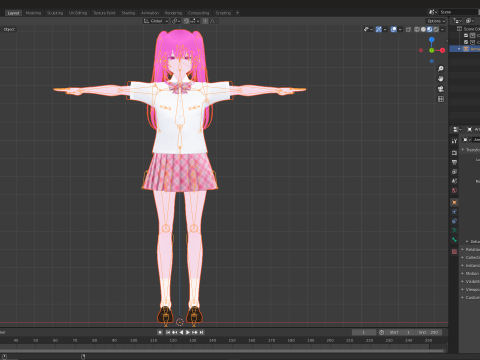
Task: Open the View Layer properties tab
Action: coord(454,172)
